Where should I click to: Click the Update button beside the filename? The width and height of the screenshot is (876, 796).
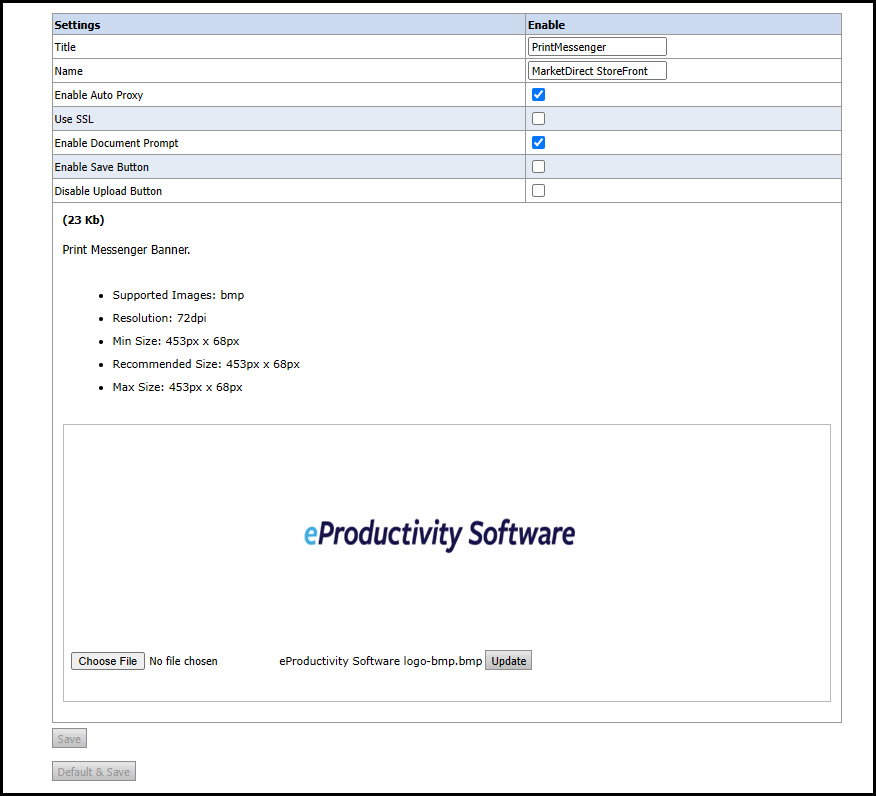(508, 661)
